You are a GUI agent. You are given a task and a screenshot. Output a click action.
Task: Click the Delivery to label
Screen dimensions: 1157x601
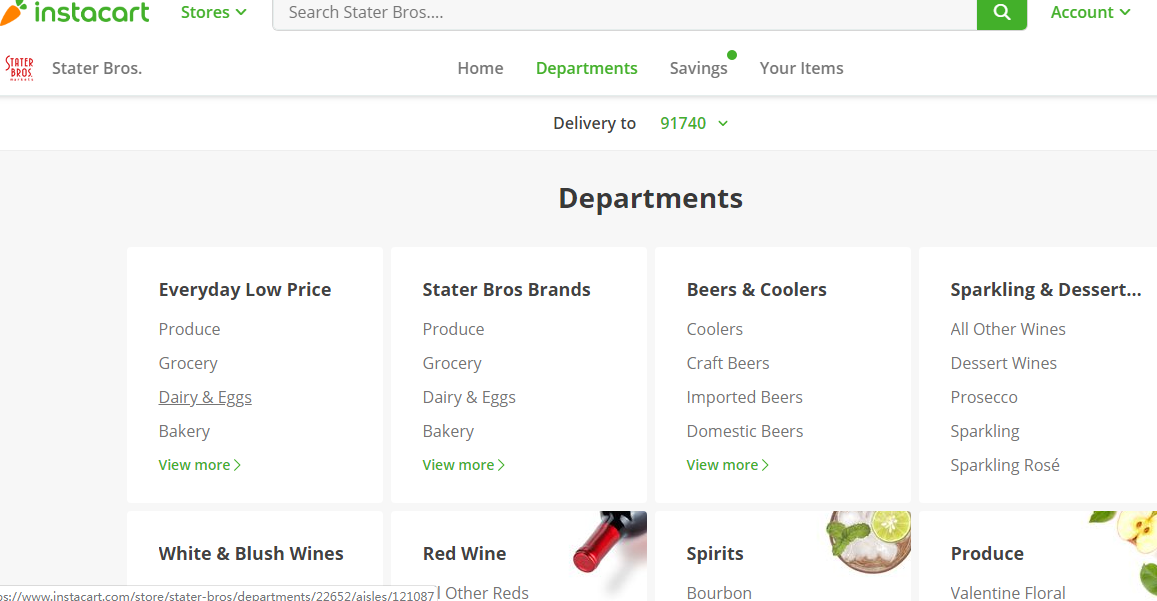coord(594,123)
